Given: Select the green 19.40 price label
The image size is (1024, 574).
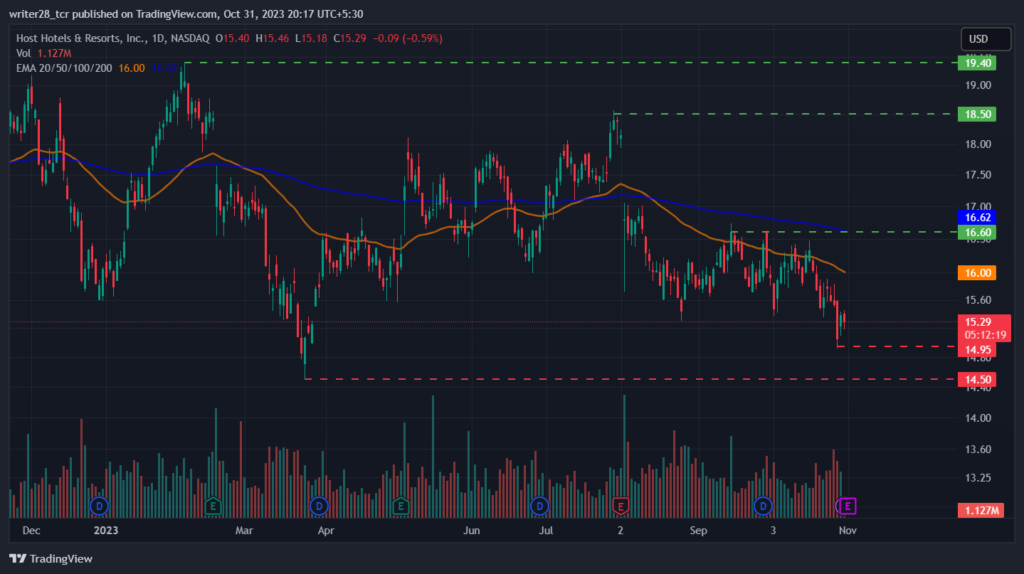Looking at the screenshot, I should pos(977,63).
